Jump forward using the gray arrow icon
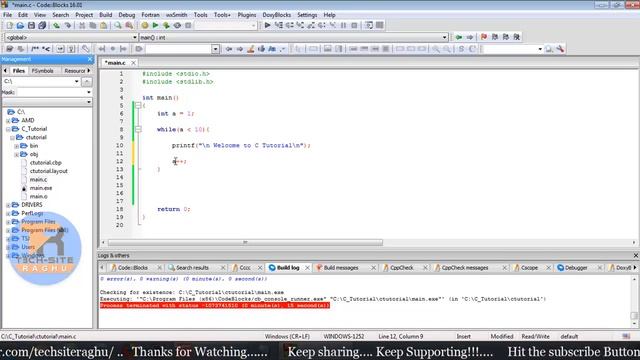Image resolution: width=640 pixels, height=360 pixels. [x=470, y=37]
